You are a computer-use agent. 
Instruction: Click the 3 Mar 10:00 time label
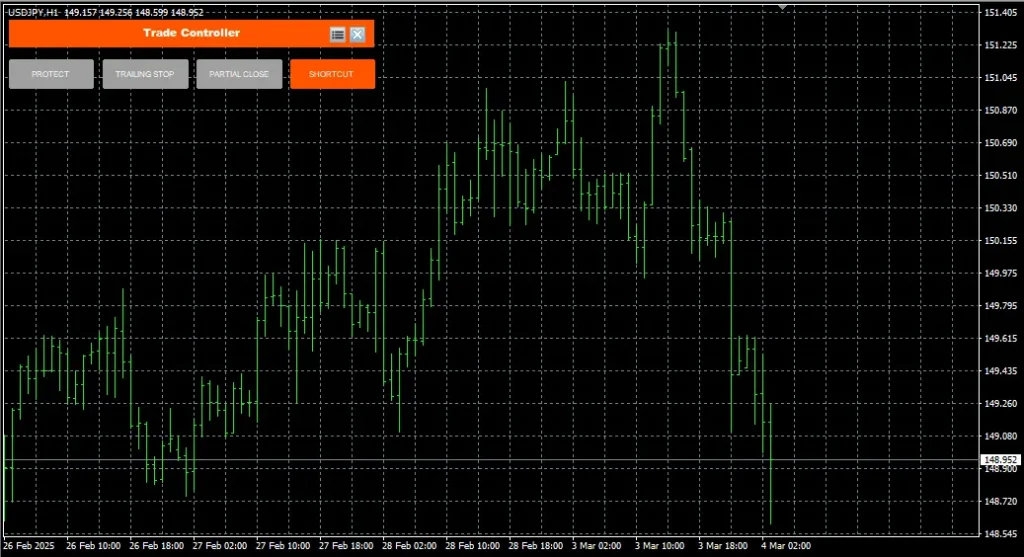[x=660, y=546]
